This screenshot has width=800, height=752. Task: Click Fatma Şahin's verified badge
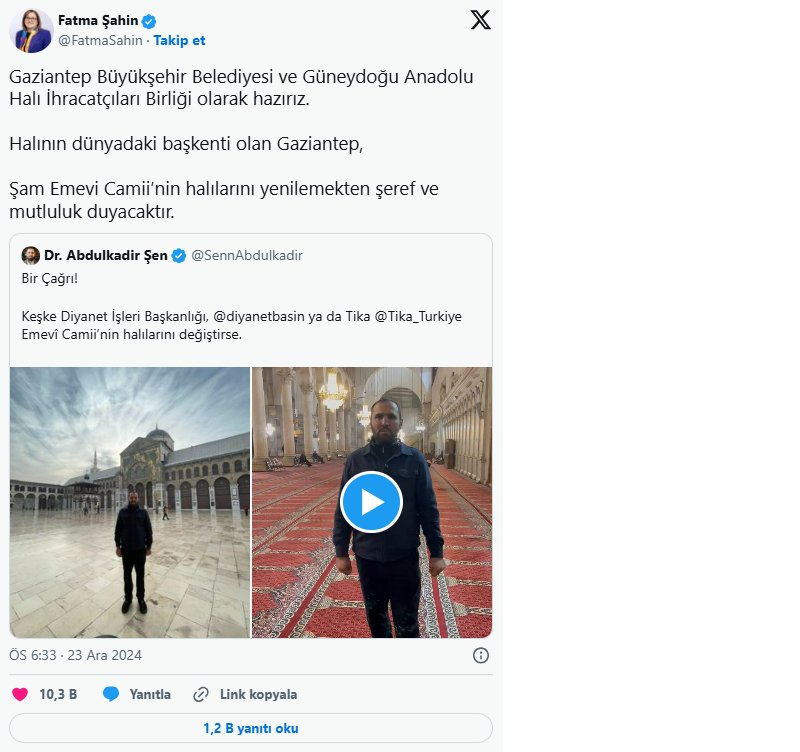(149, 21)
